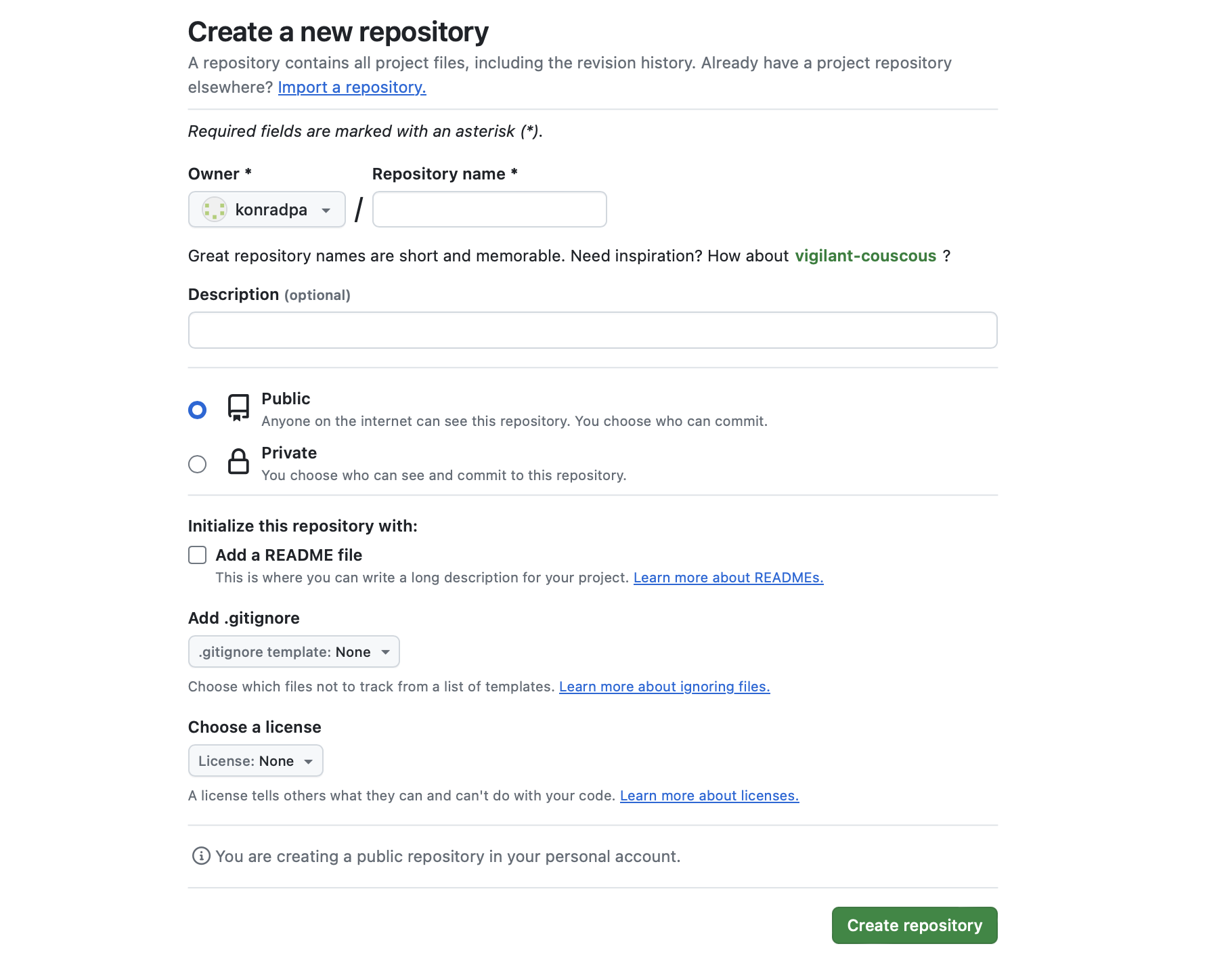Follow Learn more about ignoring files link

664,687
